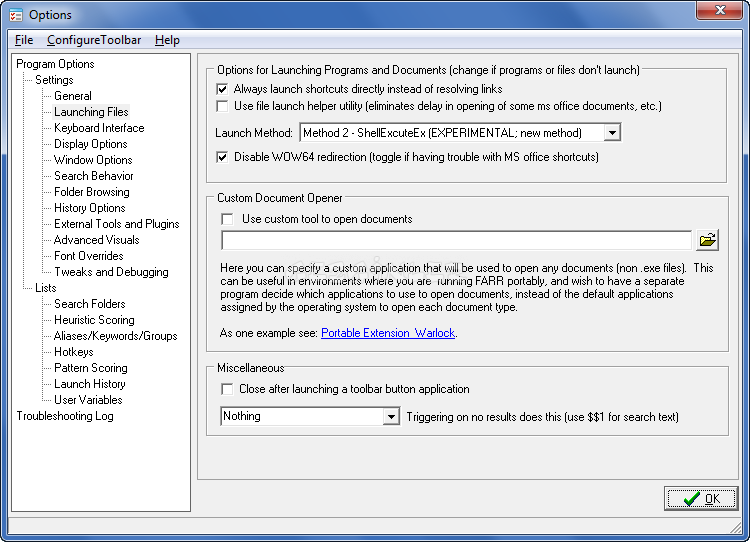Select Pattern Scoring in the tree
The width and height of the screenshot is (750, 542).
coord(90,368)
